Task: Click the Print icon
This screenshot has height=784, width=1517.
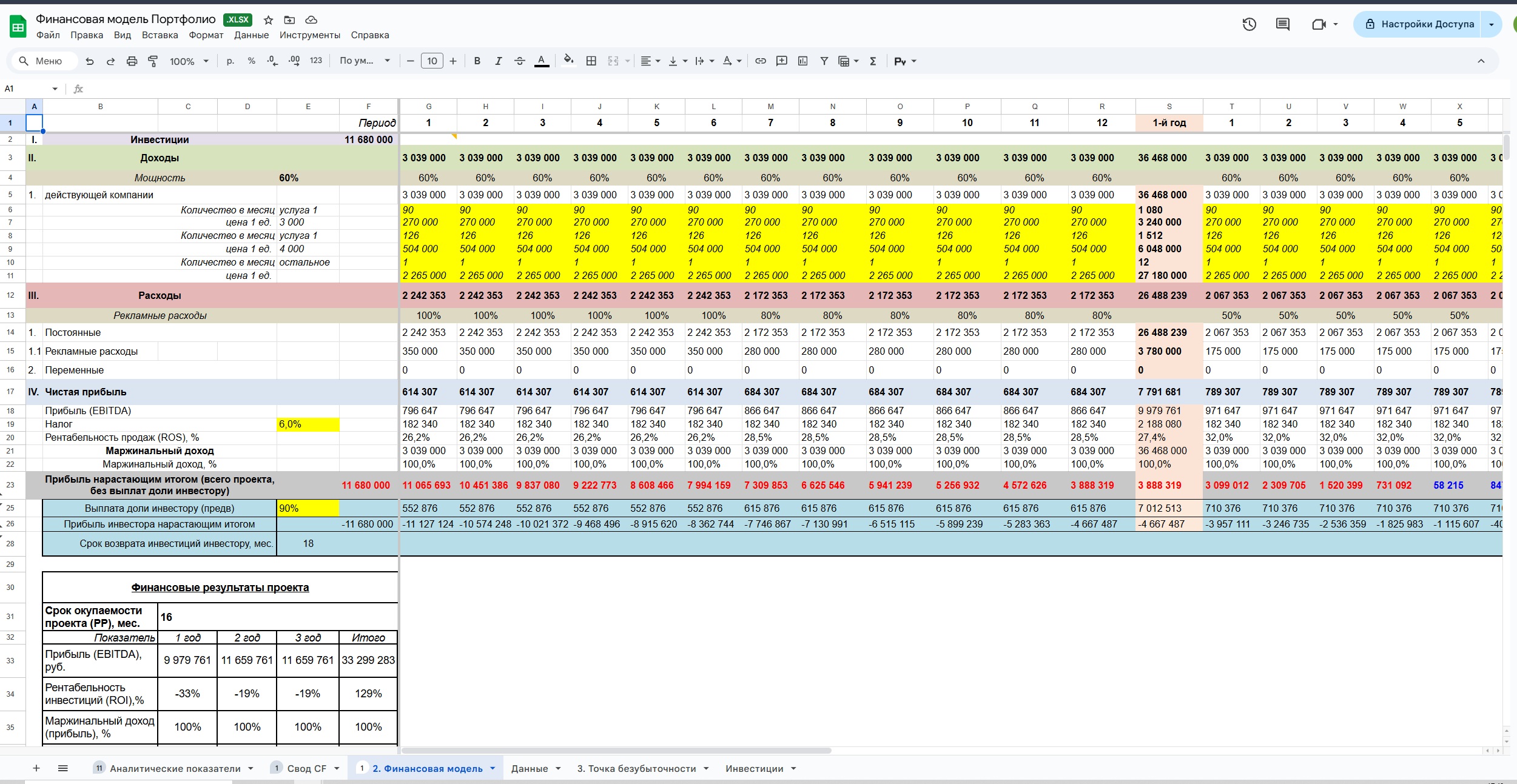Action: tap(132, 61)
